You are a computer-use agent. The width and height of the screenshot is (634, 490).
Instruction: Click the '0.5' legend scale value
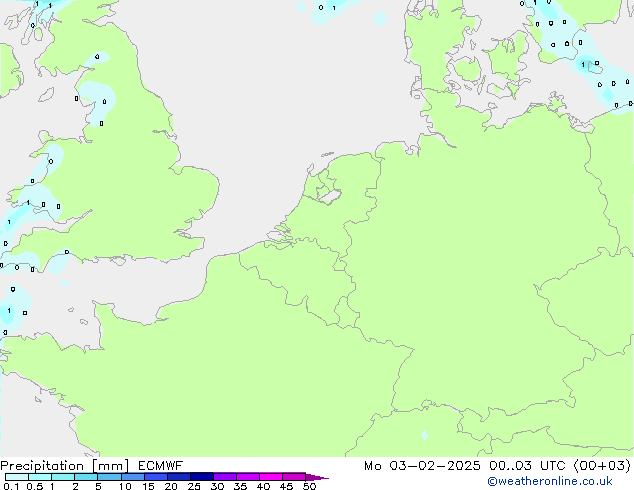(35, 486)
